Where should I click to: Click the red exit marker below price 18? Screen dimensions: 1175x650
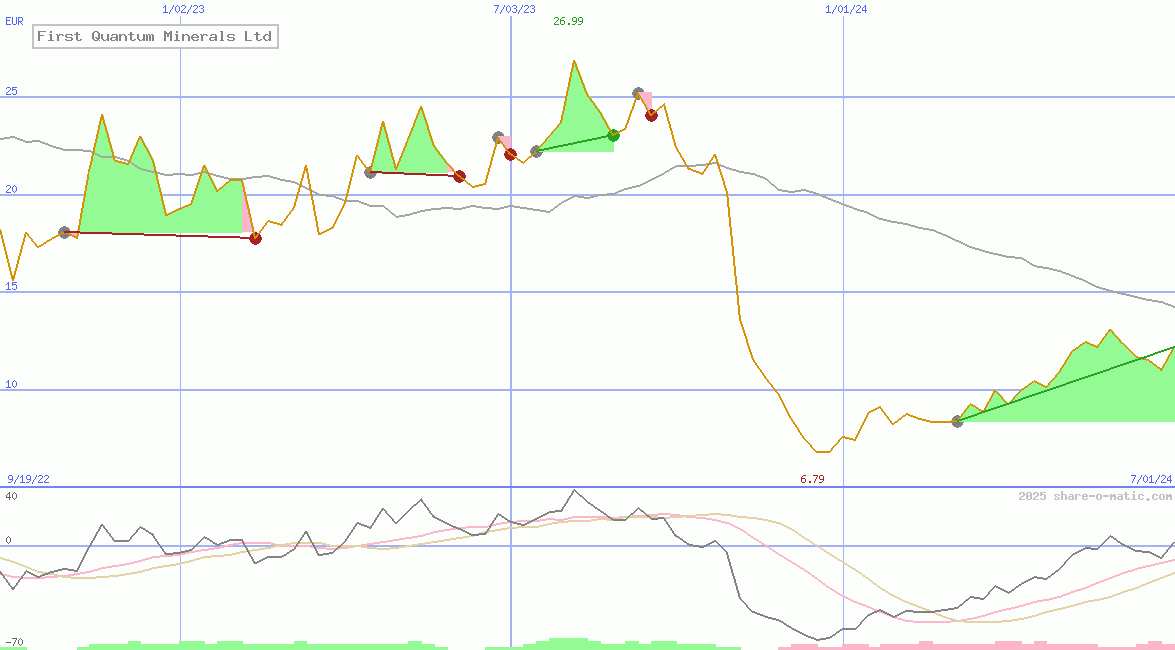(256, 238)
